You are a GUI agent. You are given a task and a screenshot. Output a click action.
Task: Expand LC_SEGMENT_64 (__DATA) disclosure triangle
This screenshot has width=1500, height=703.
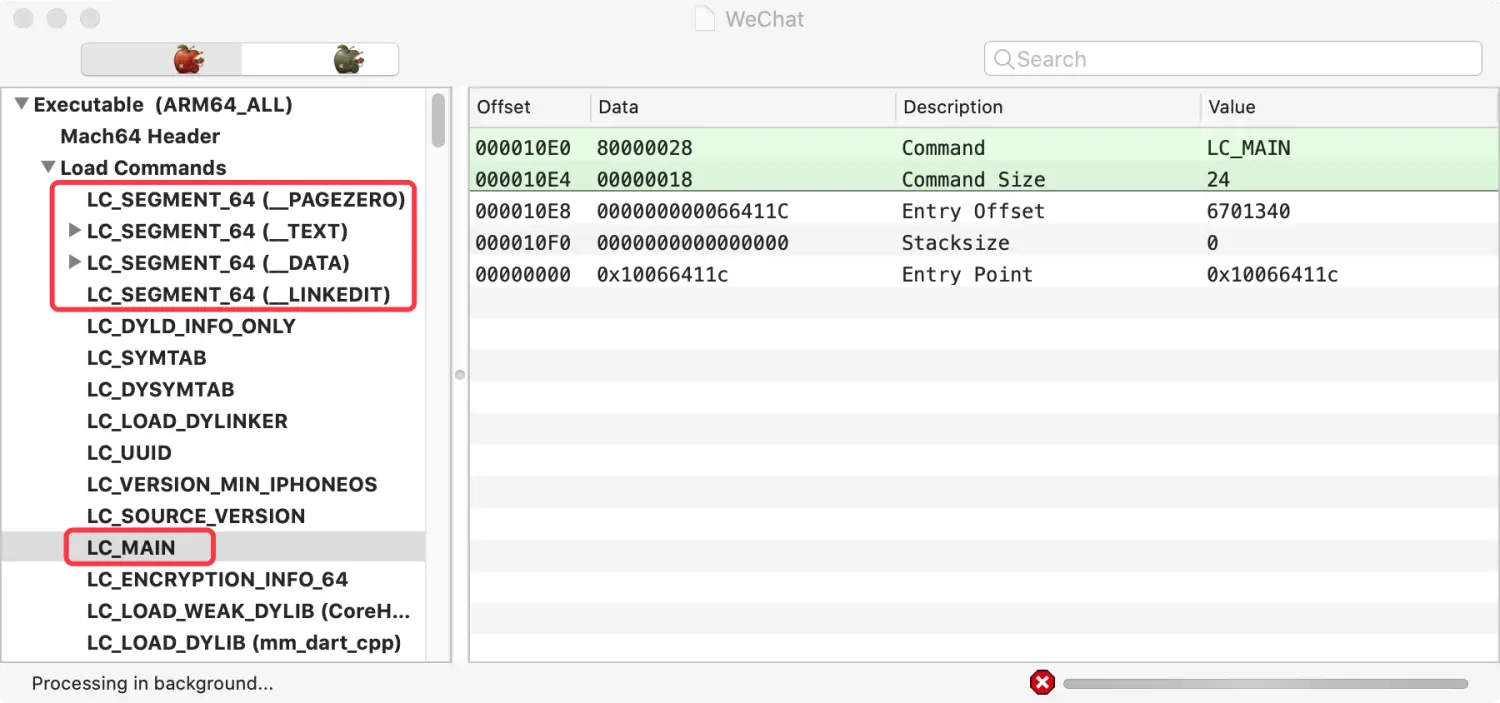(x=74, y=263)
